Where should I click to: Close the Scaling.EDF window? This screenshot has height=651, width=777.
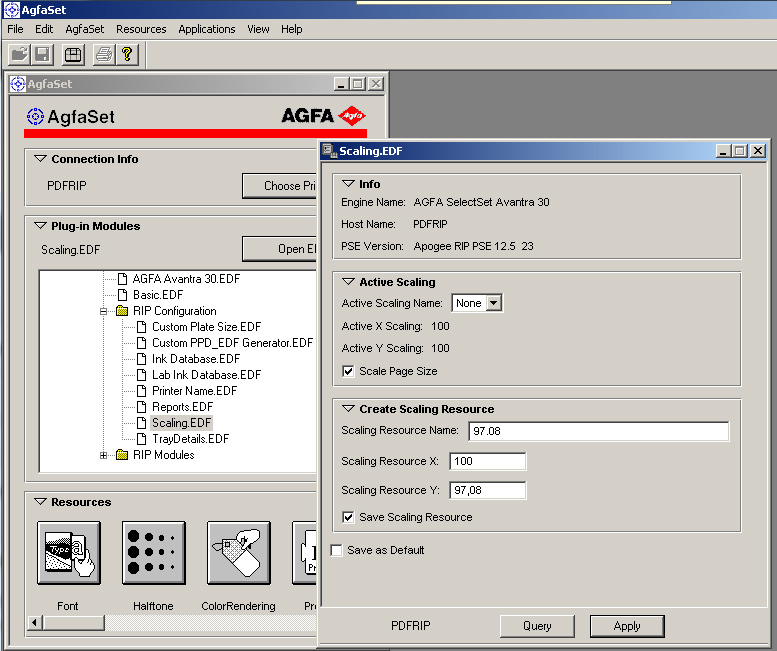(x=758, y=151)
